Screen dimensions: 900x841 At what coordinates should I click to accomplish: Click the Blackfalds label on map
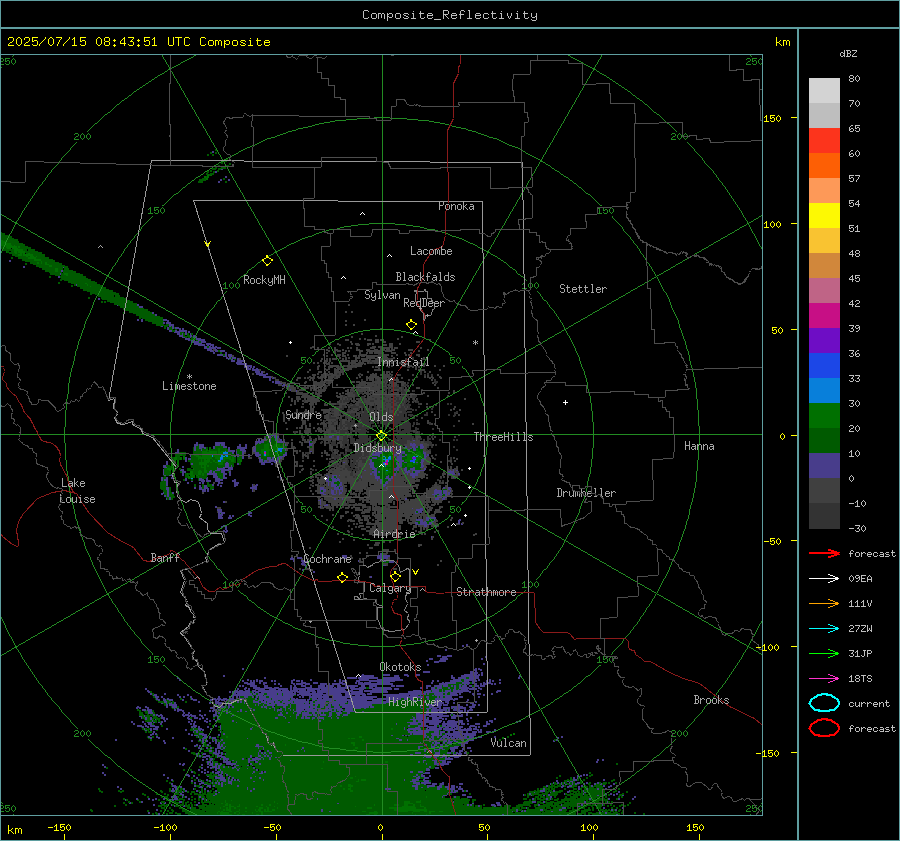425,277
